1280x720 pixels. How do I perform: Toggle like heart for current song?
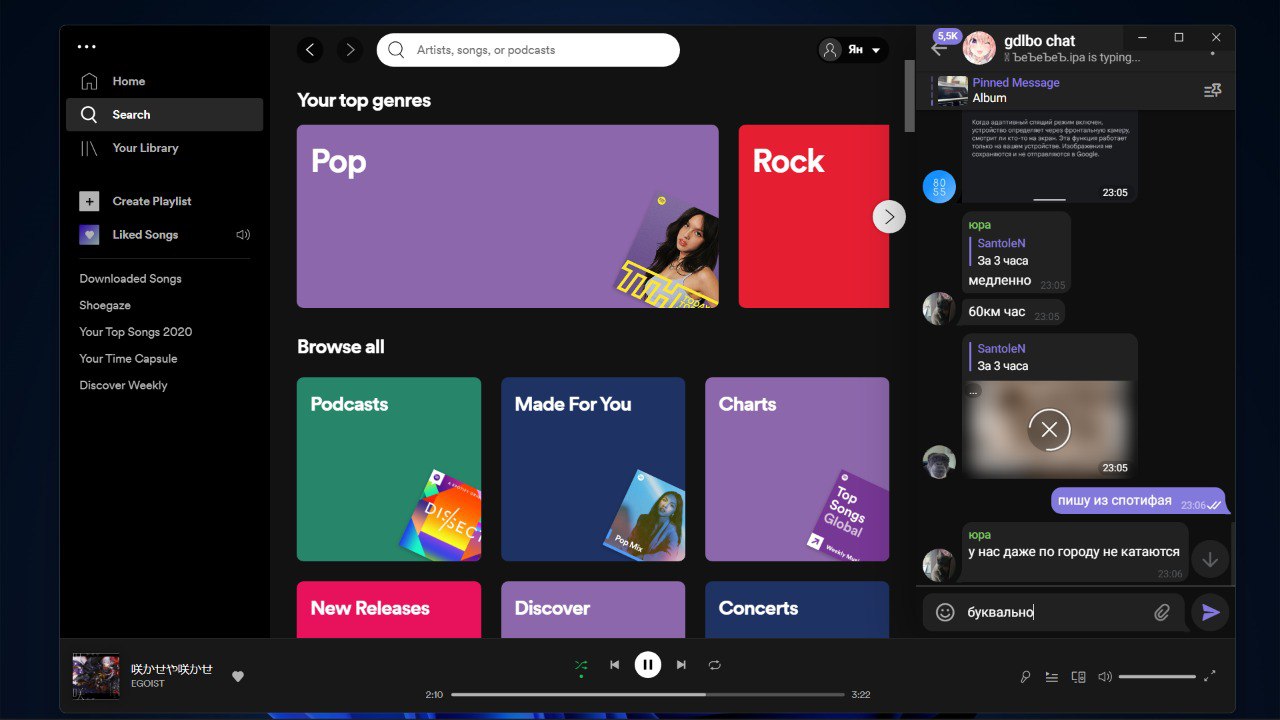click(238, 677)
